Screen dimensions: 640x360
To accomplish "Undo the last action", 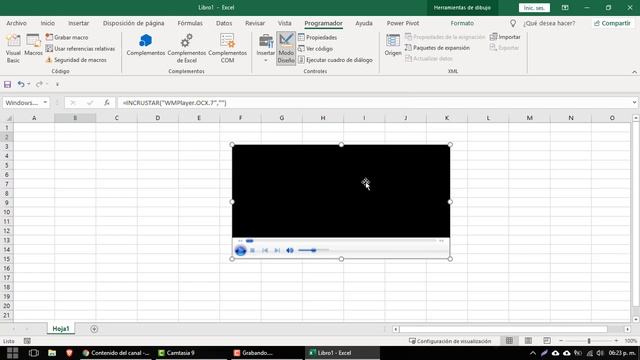I will click(x=20, y=84).
